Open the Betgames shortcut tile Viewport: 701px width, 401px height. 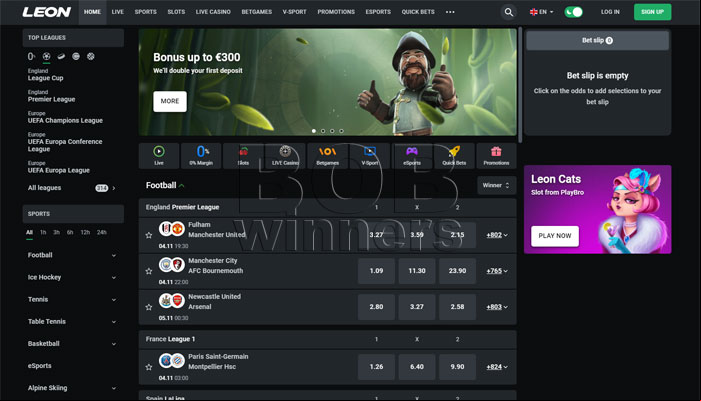[328, 156]
